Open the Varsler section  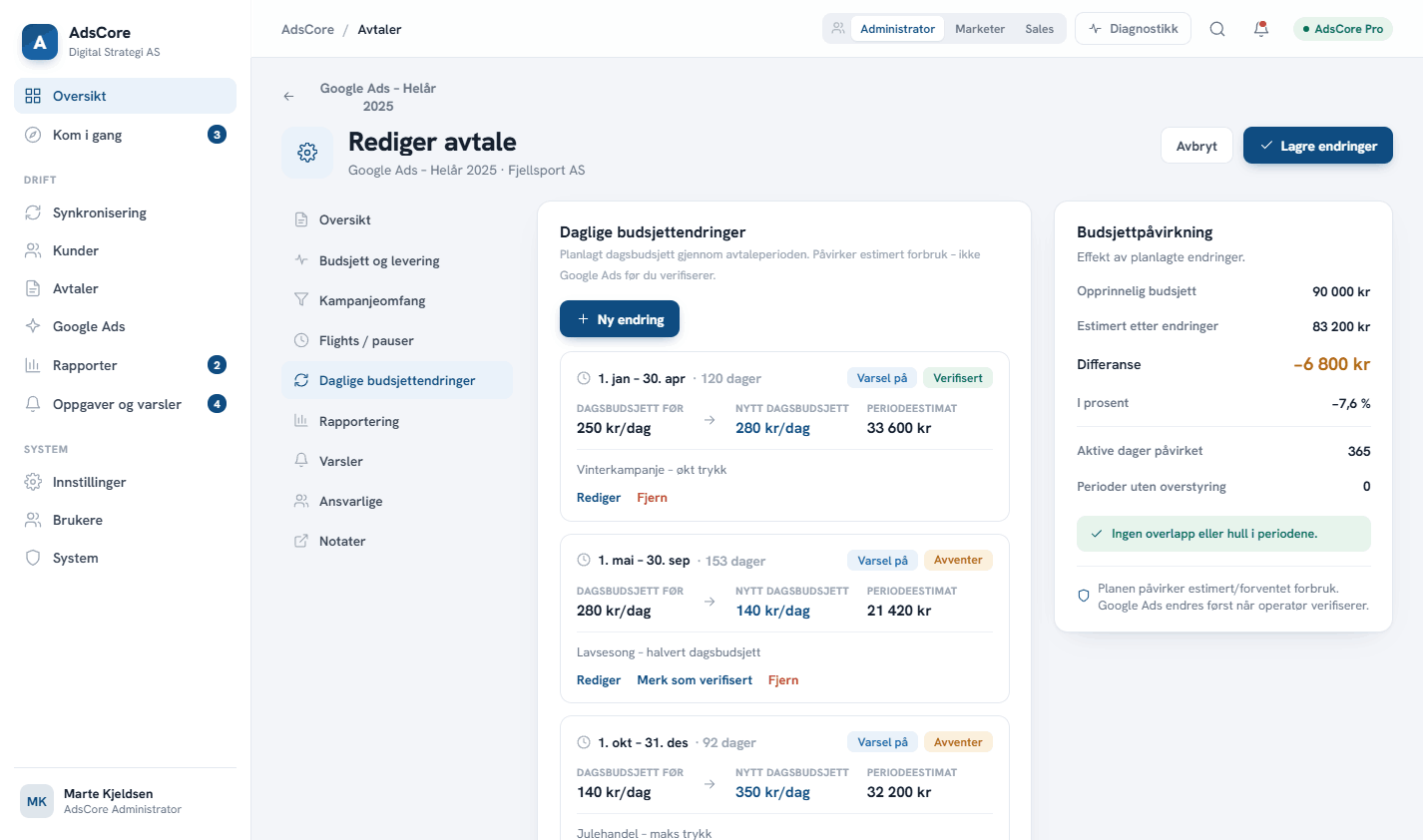click(397, 461)
